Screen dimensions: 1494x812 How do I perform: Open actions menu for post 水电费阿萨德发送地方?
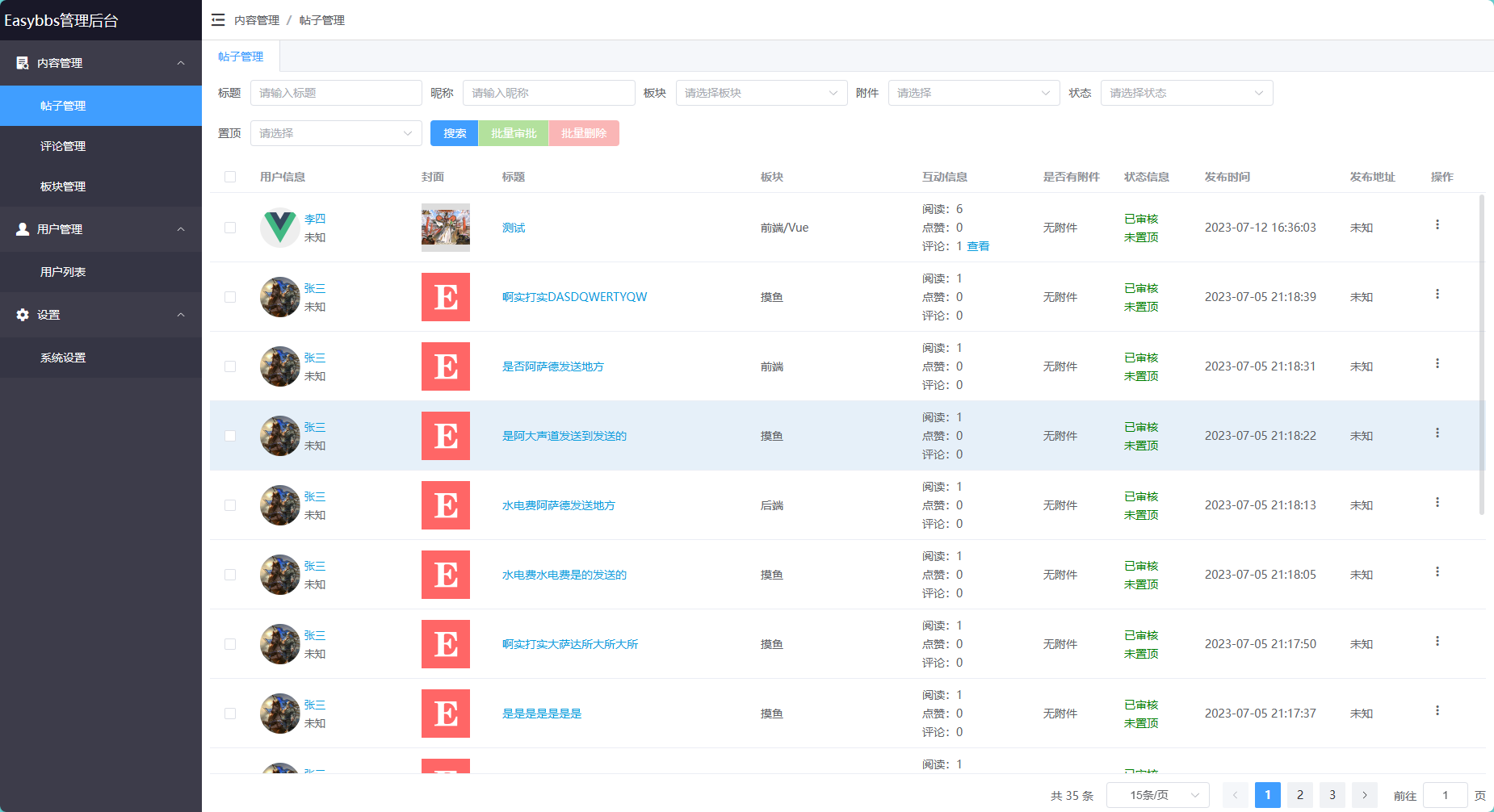1437,502
